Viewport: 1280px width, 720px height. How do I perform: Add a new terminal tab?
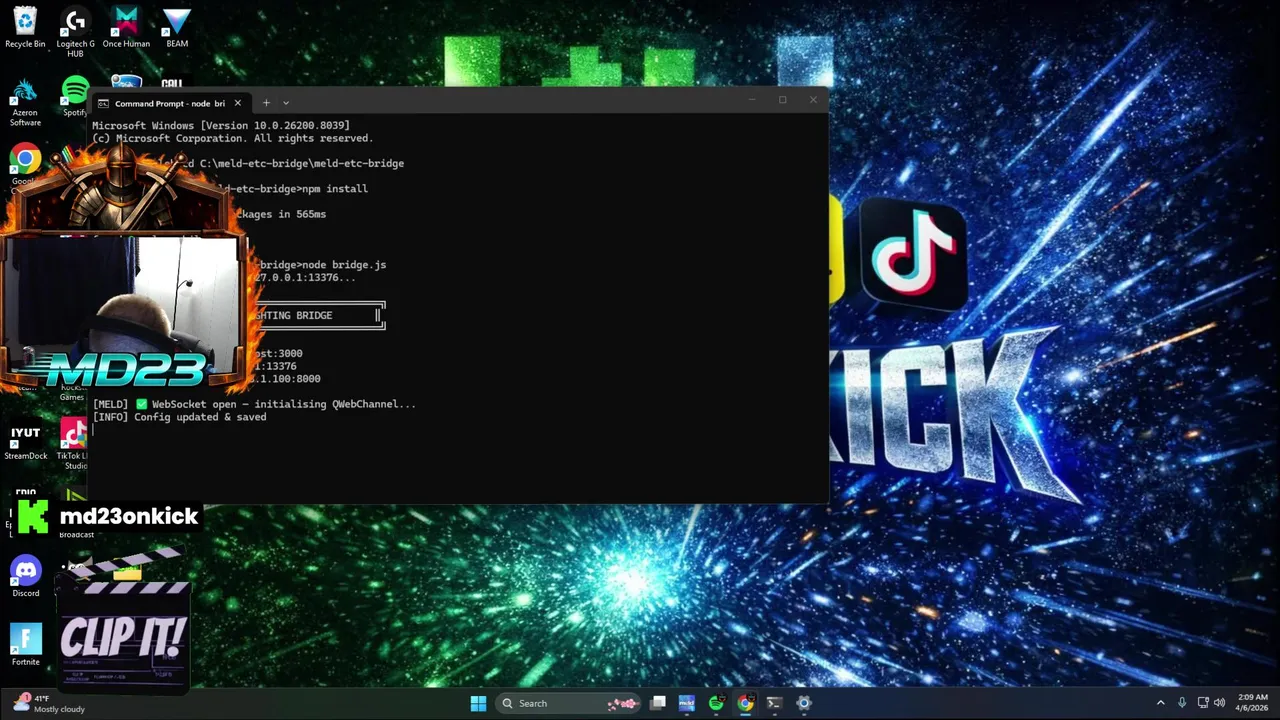click(266, 103)
